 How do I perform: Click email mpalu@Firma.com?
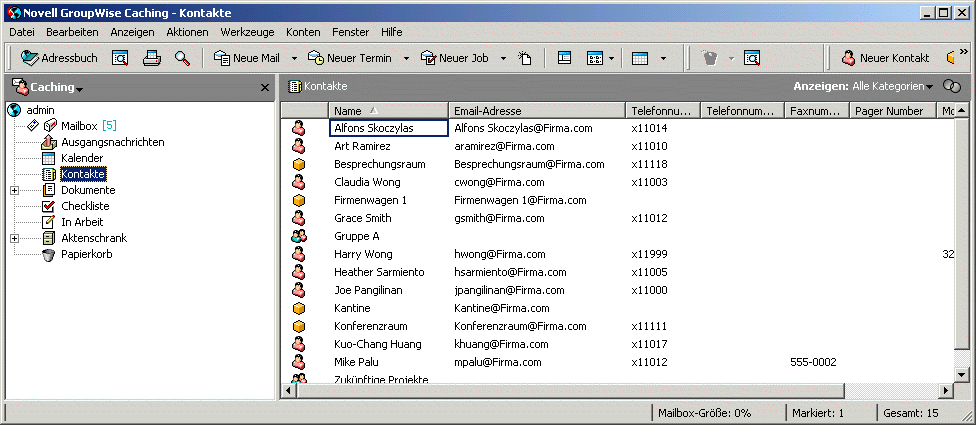tap(497, 362)
